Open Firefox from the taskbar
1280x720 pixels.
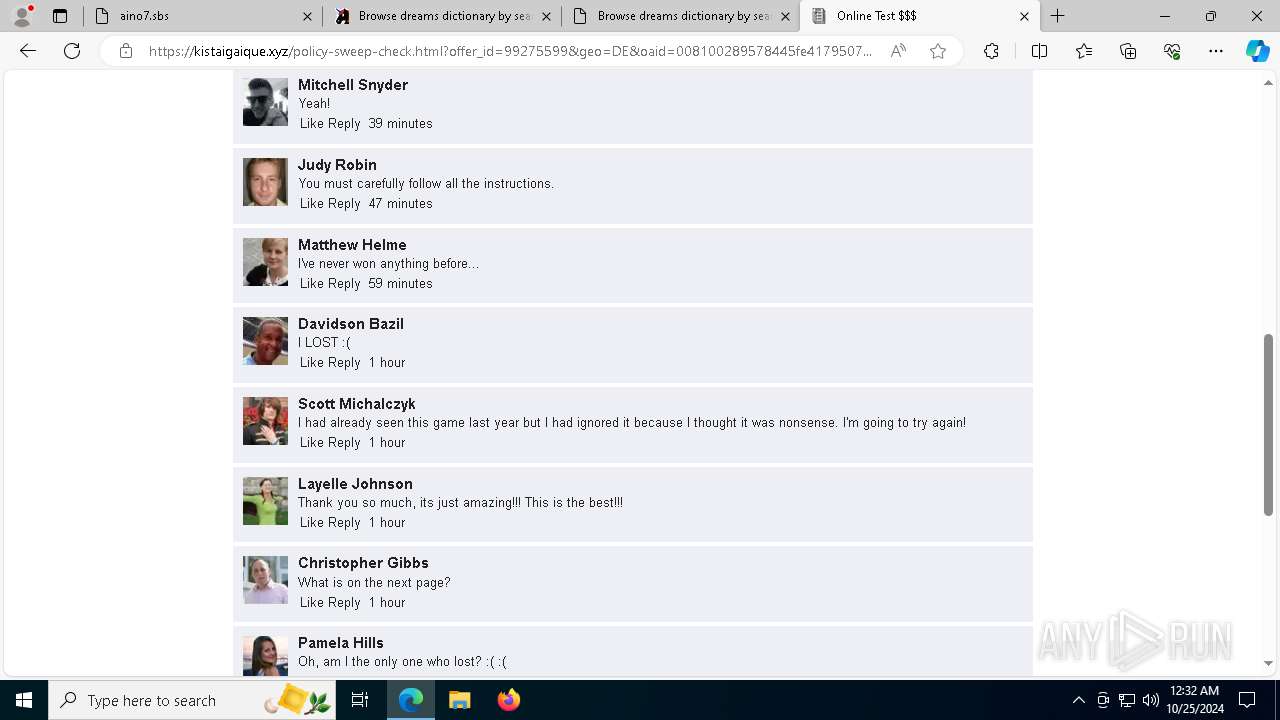(509, 700)
